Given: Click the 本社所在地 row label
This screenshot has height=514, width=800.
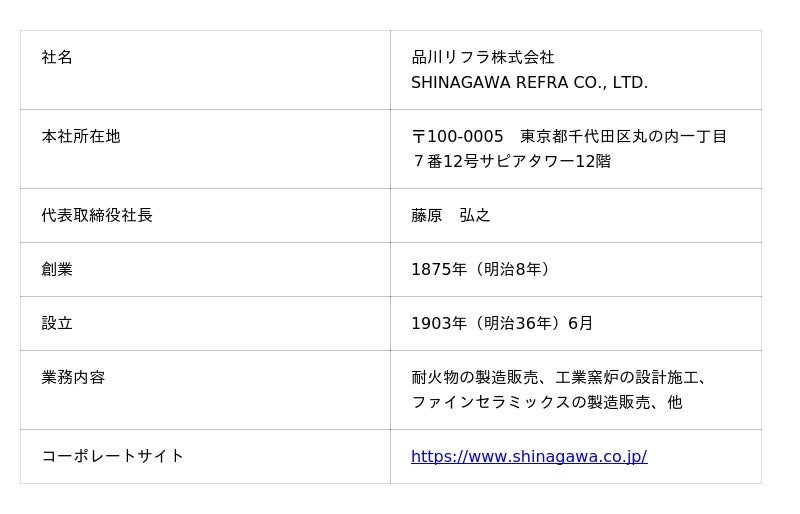Looking at the screenshot, I should tap(80, 137).
